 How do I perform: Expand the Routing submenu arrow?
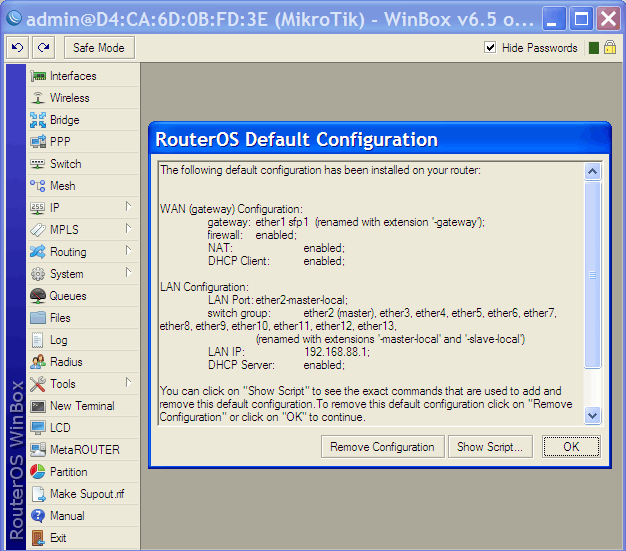[128, 250]
